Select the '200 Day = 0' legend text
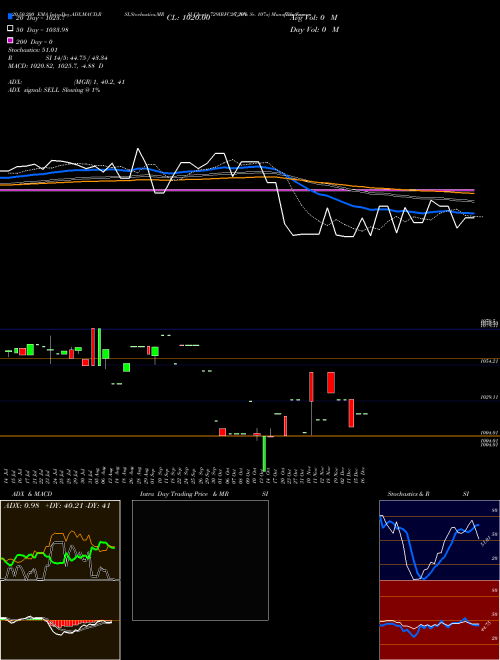Viewport: 500px width, 660px height. click(34, 42)
